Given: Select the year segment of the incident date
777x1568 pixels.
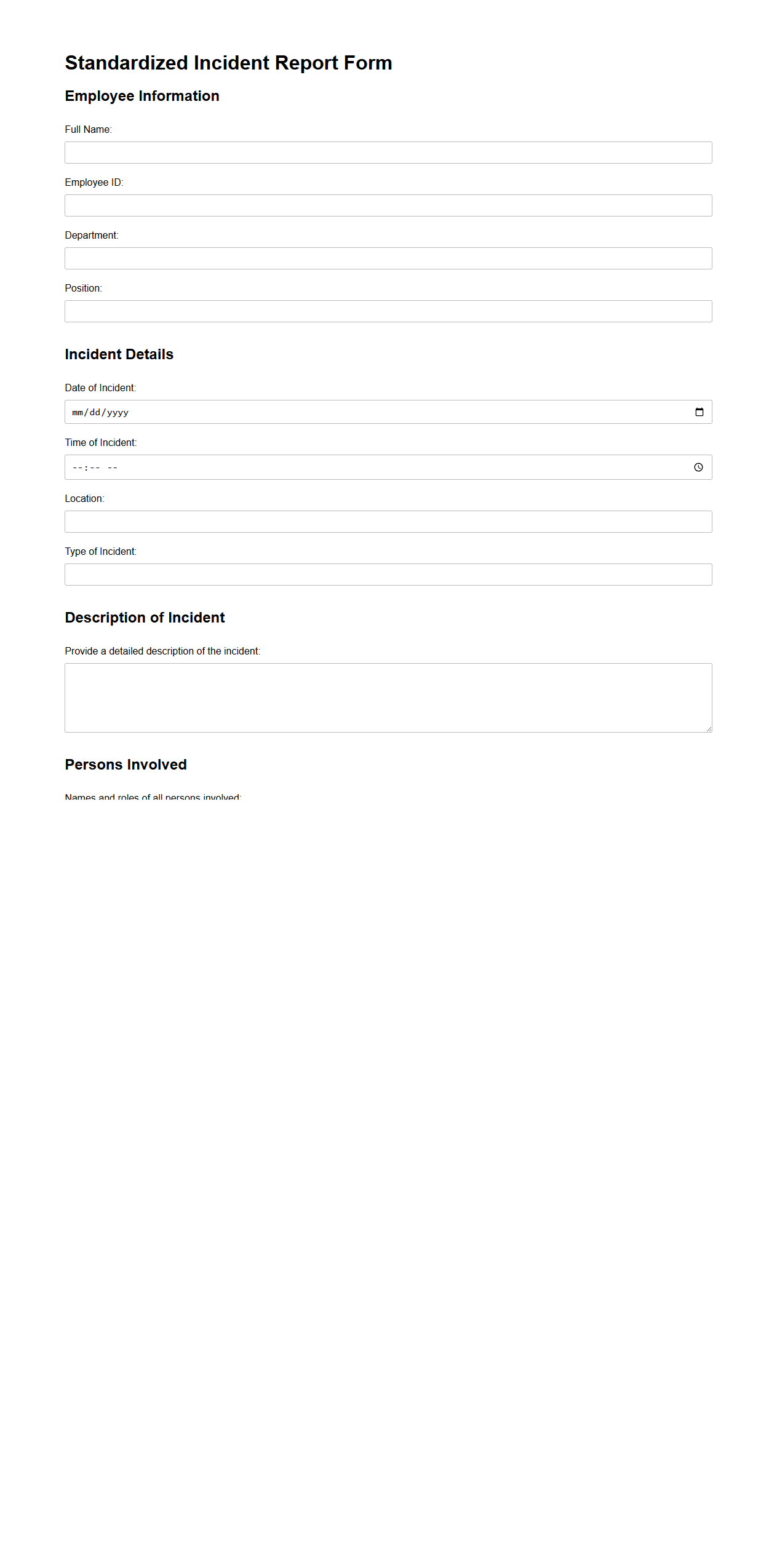Looking at the screenshot, I should 118,412.
